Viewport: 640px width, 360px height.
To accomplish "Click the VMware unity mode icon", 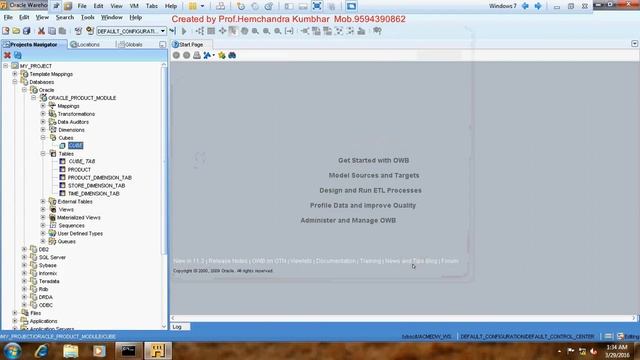I will click(331, 6).
